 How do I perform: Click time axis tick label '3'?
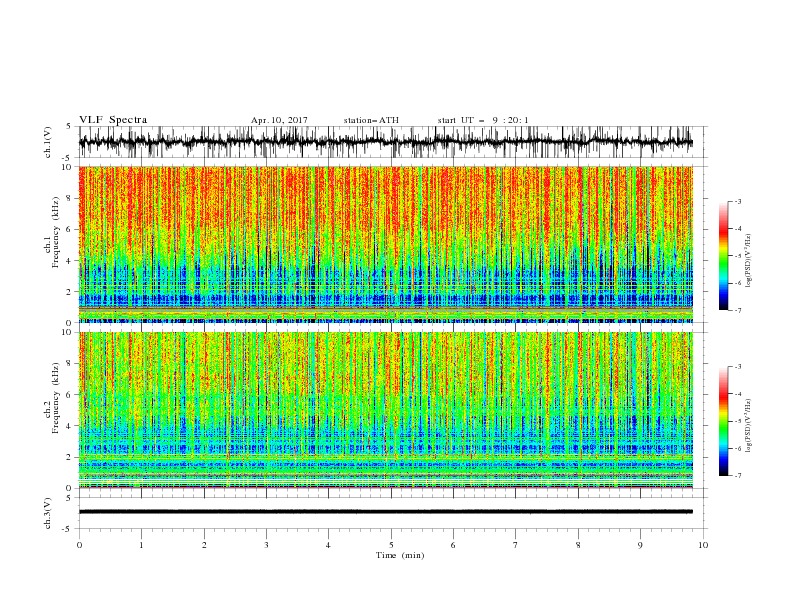(266, 545)
